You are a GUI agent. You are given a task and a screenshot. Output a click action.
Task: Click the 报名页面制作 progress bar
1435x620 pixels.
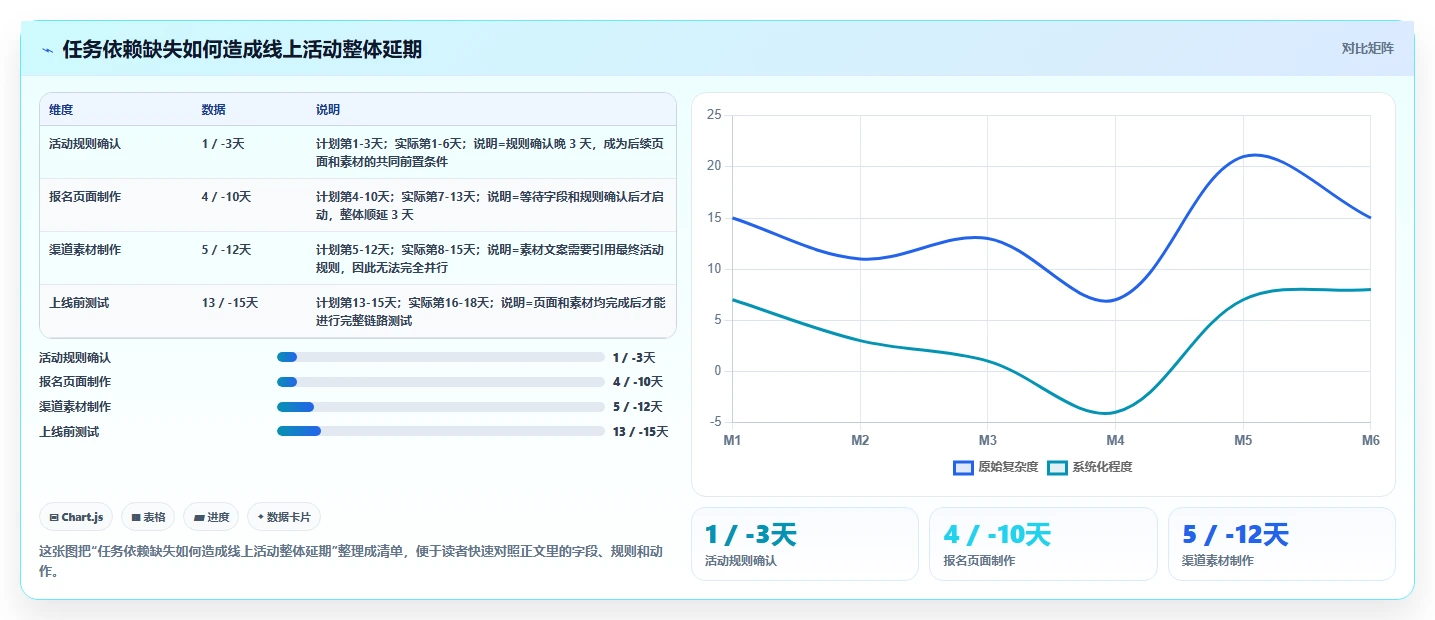pyautogui.click(x=441, y=382)
